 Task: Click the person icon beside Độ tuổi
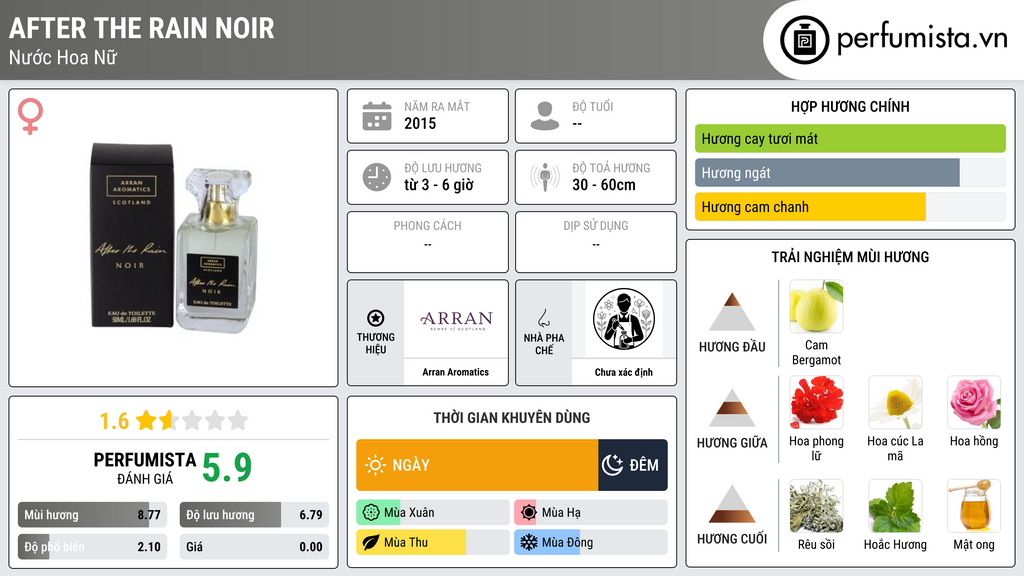click(x=545, y=116)
